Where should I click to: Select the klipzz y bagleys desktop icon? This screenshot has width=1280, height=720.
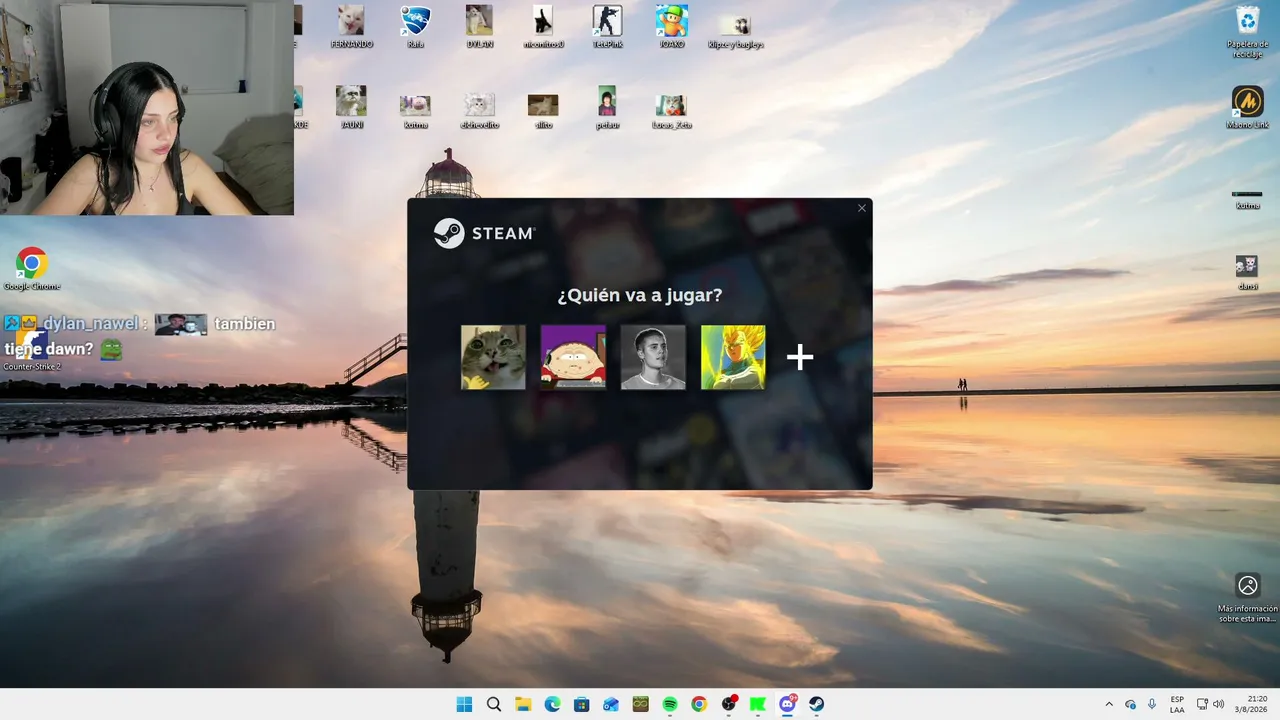[735, 30]
